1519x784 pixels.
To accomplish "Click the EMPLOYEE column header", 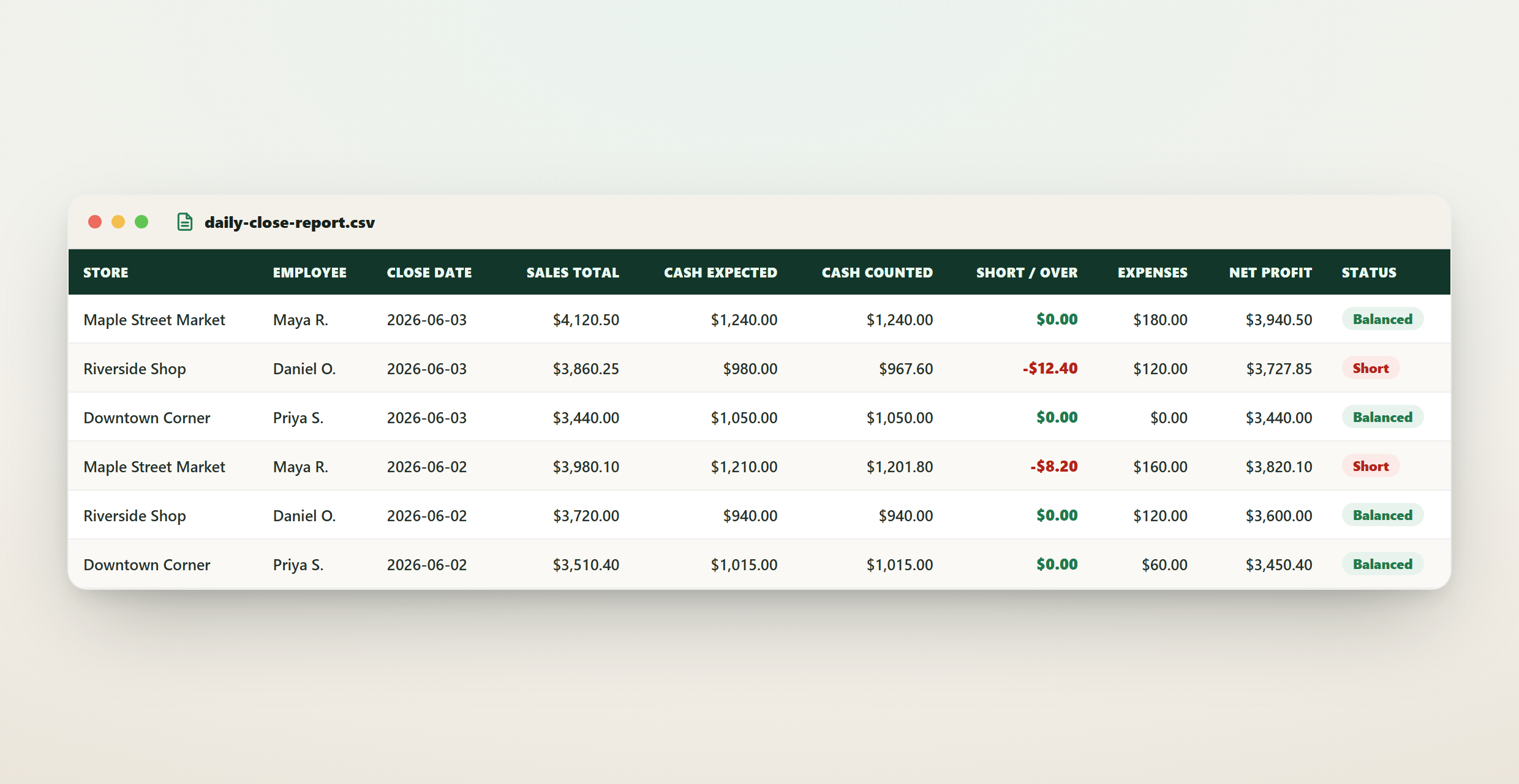I will point(310,273).
